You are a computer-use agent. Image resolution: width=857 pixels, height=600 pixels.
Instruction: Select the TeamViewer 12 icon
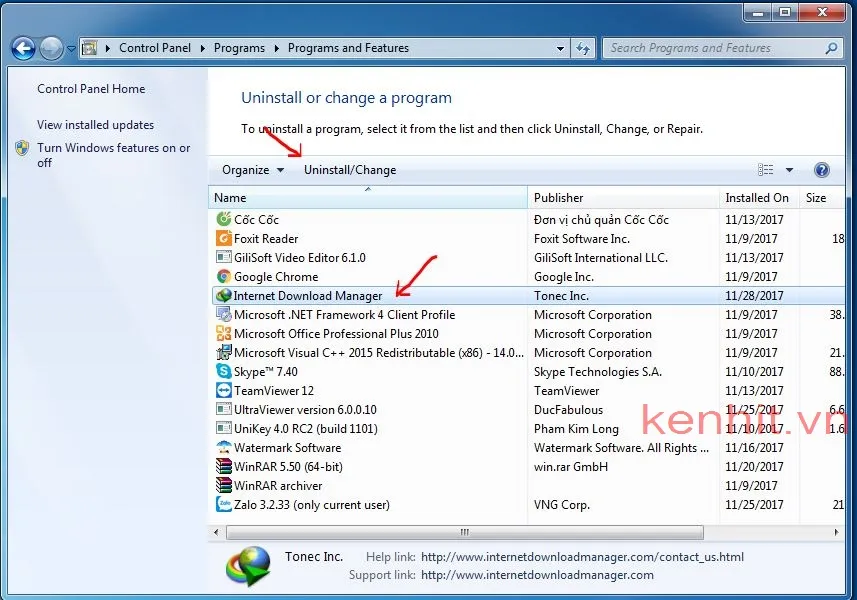[224, 390]
